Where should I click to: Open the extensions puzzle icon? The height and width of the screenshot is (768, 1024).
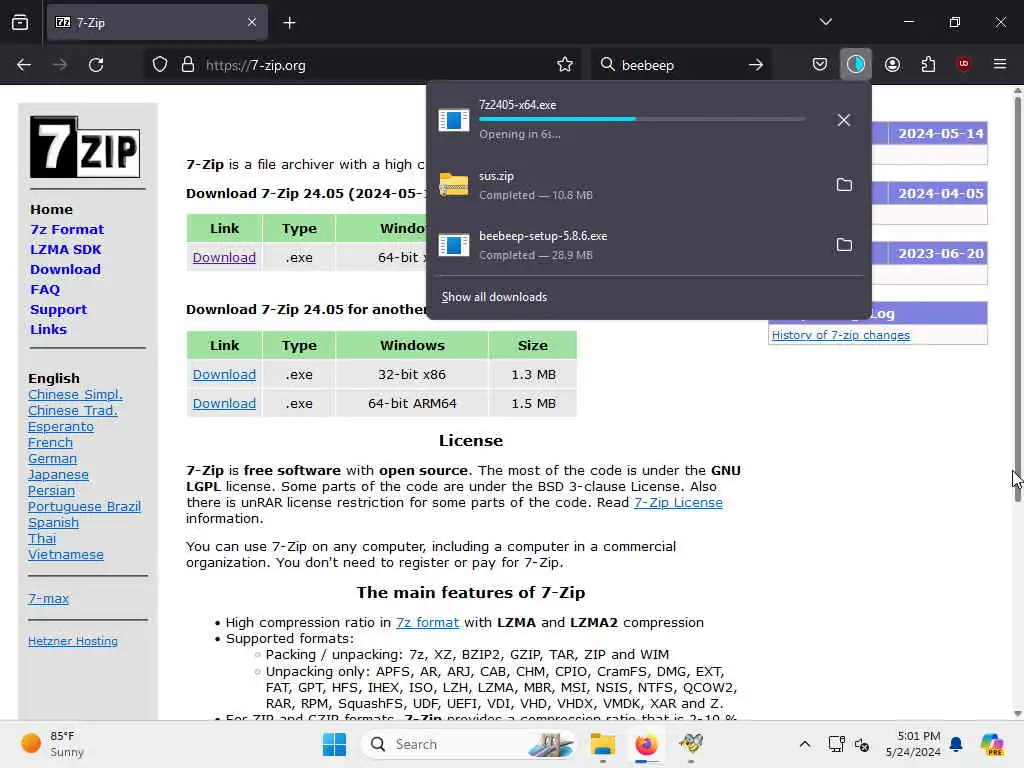pyautogui.click(x=928, y=64)
